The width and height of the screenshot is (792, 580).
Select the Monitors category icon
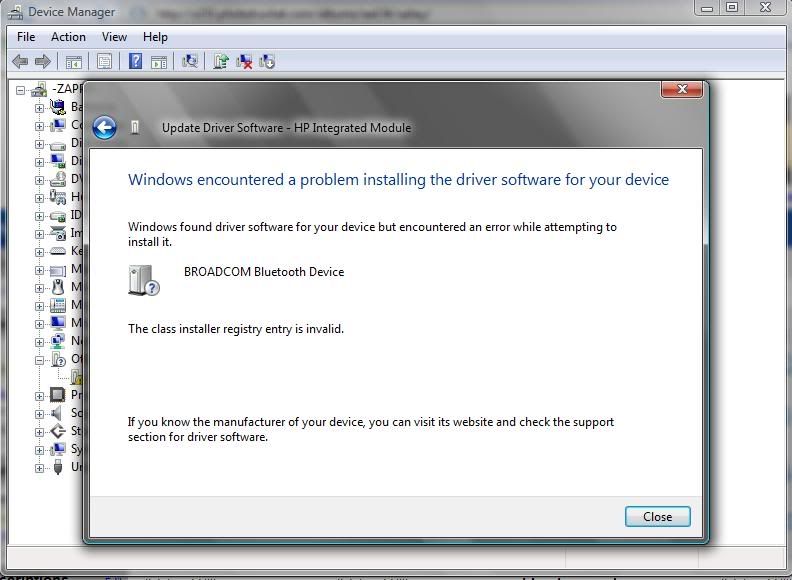coord(58,323)
